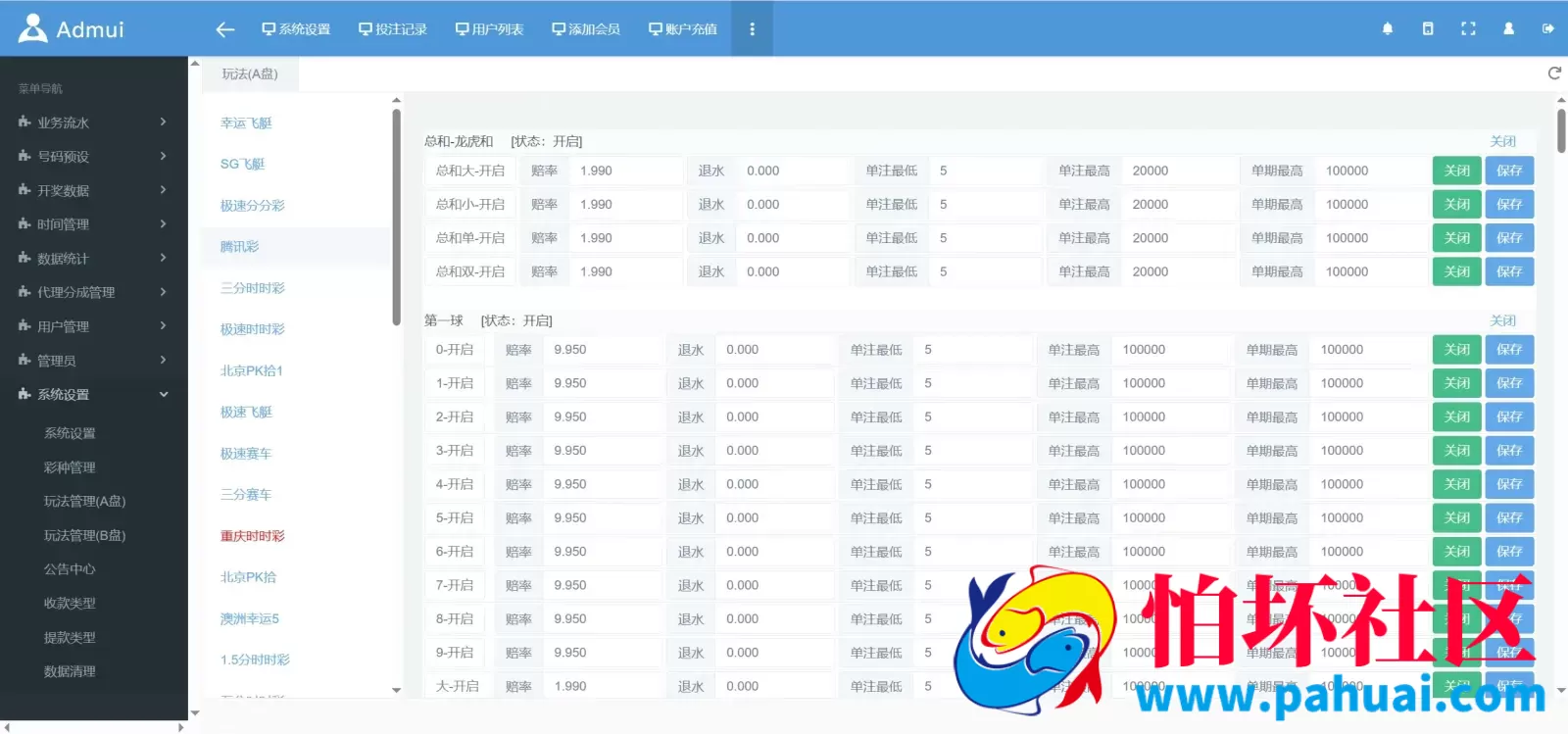
Task: Select 重庆时时彩 lottery in list
Action: (x=253, y=536)
